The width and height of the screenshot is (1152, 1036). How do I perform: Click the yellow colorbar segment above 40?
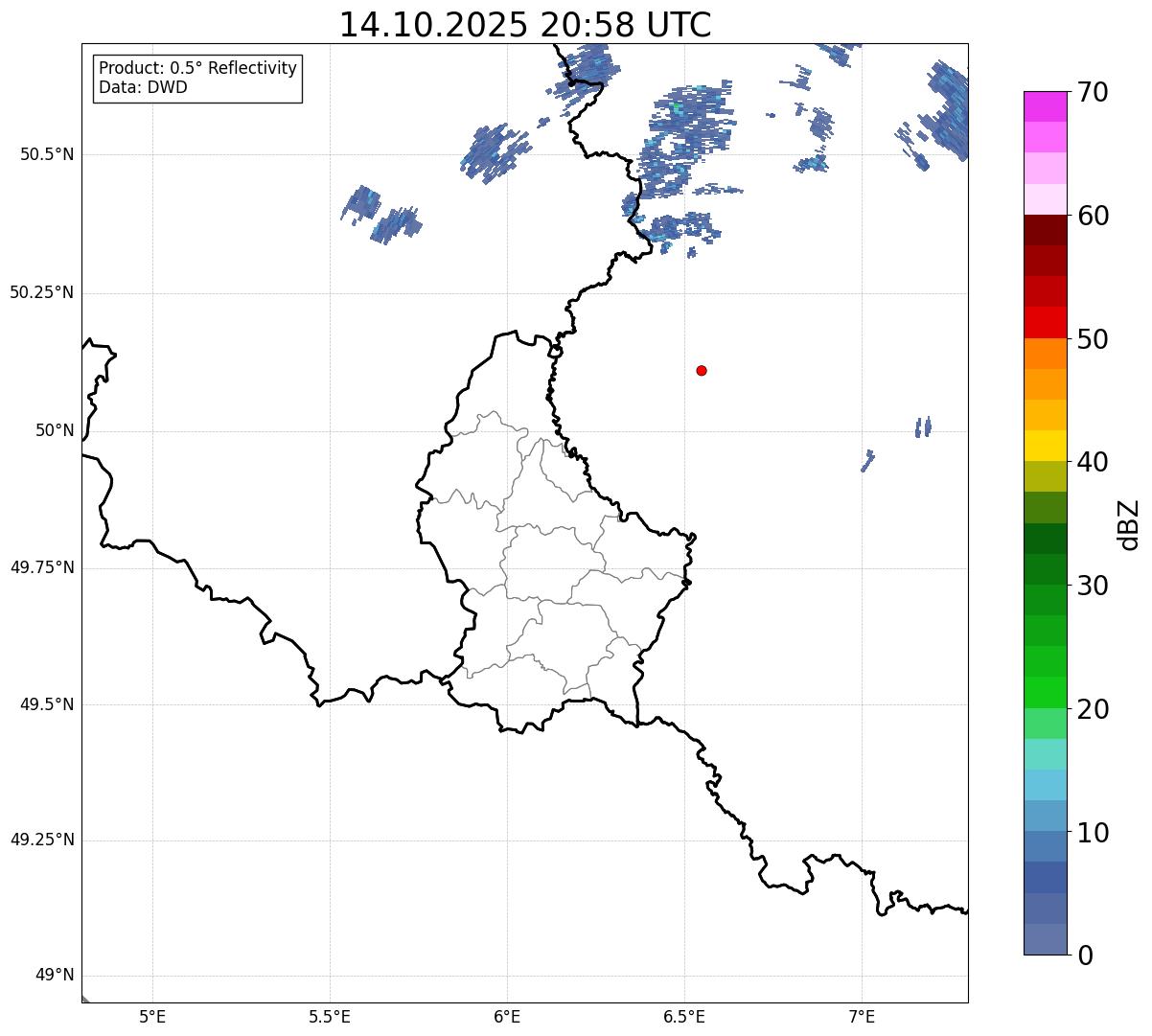(1045, 446)
